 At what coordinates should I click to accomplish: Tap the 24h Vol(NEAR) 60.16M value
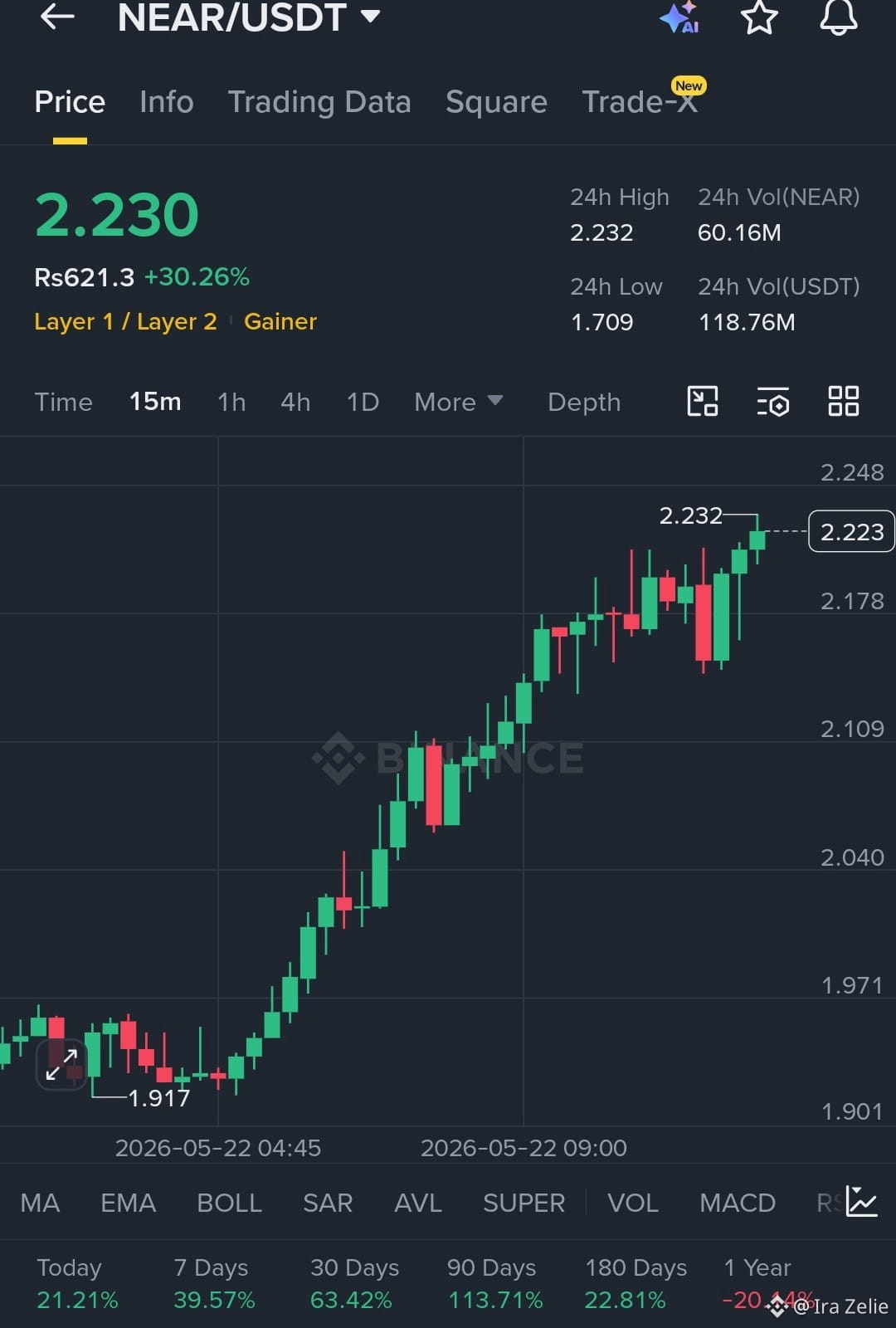(739, 232)
